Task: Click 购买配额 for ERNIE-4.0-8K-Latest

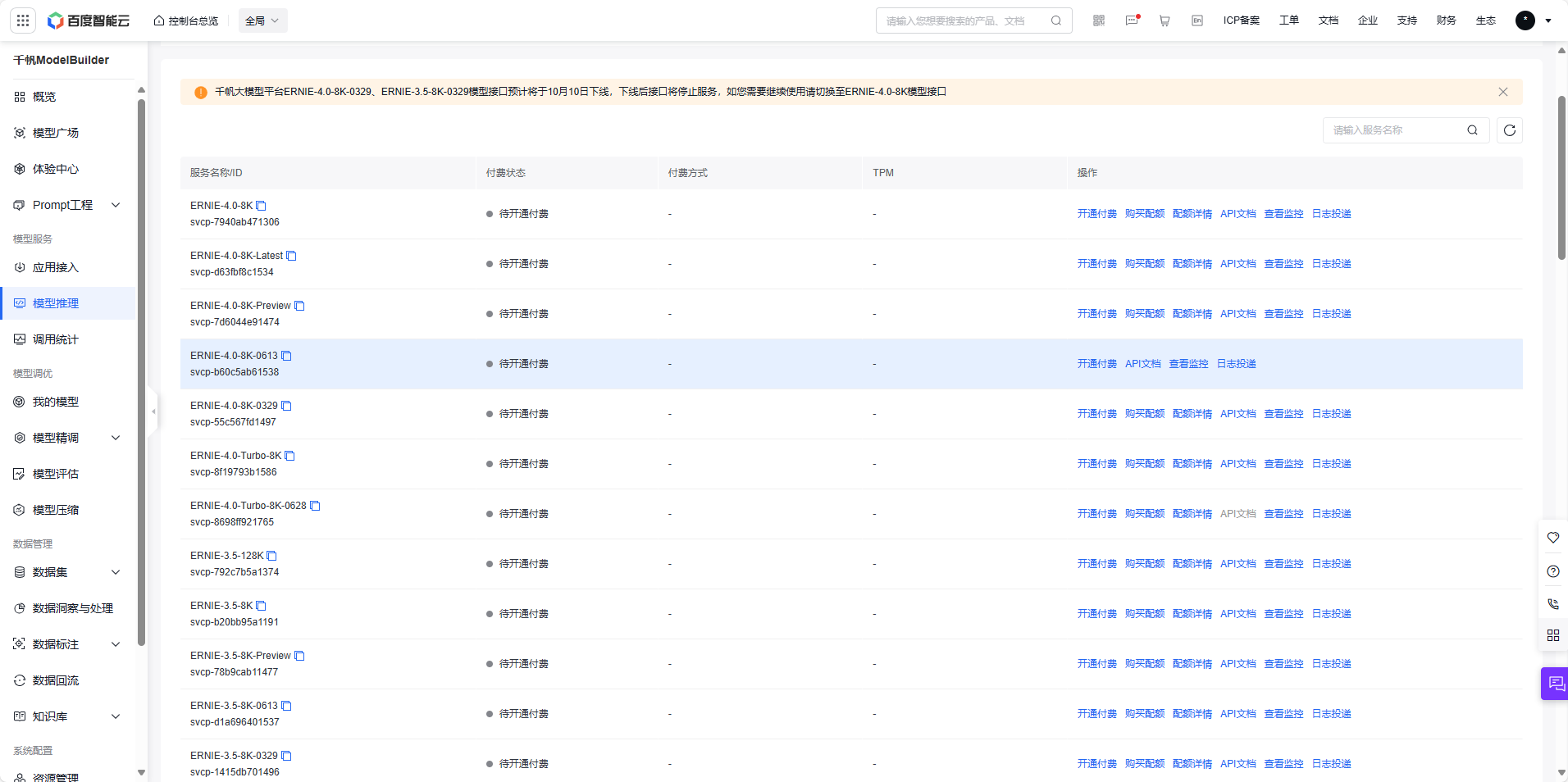Action: click(1144, 264)
